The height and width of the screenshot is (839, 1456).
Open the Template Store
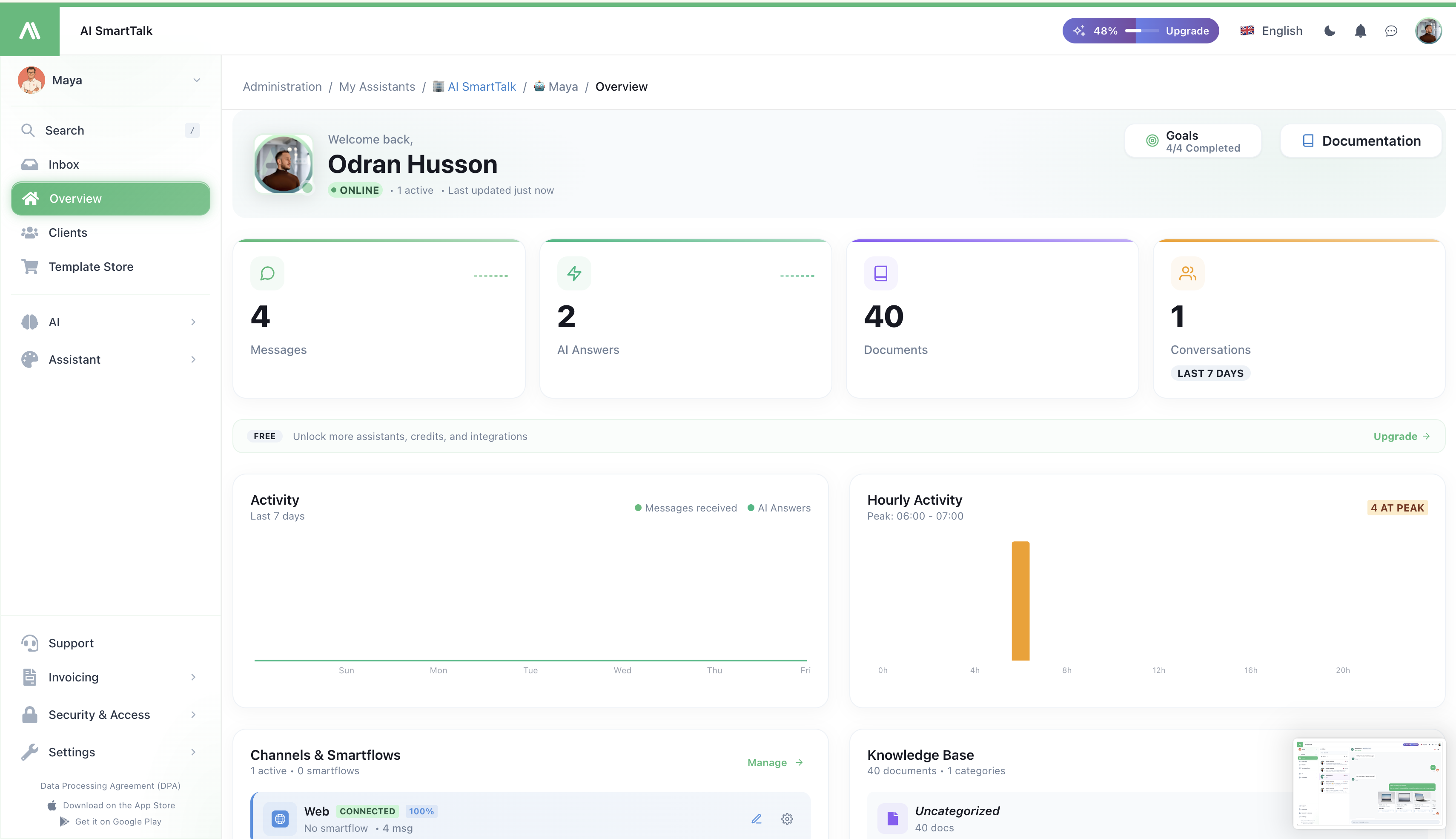tap(110, 266)
